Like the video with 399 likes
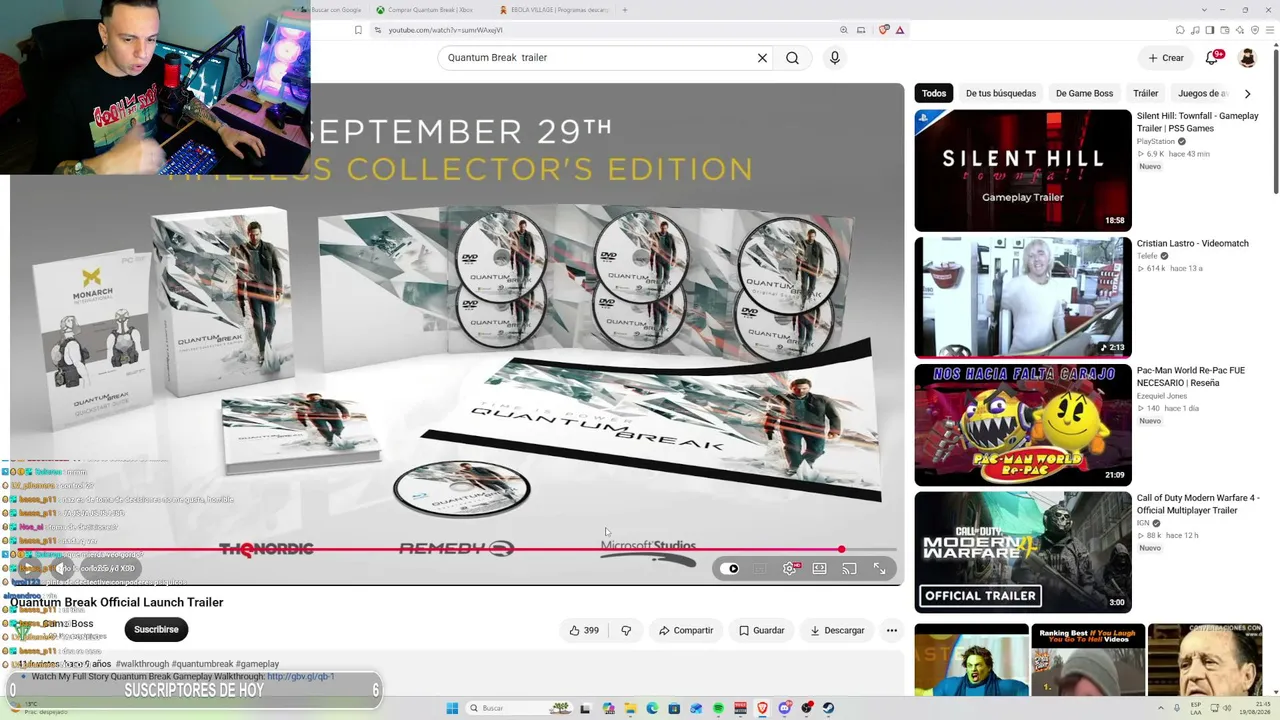The width and height of the screenshot is (1280, 720). [584, 631]
